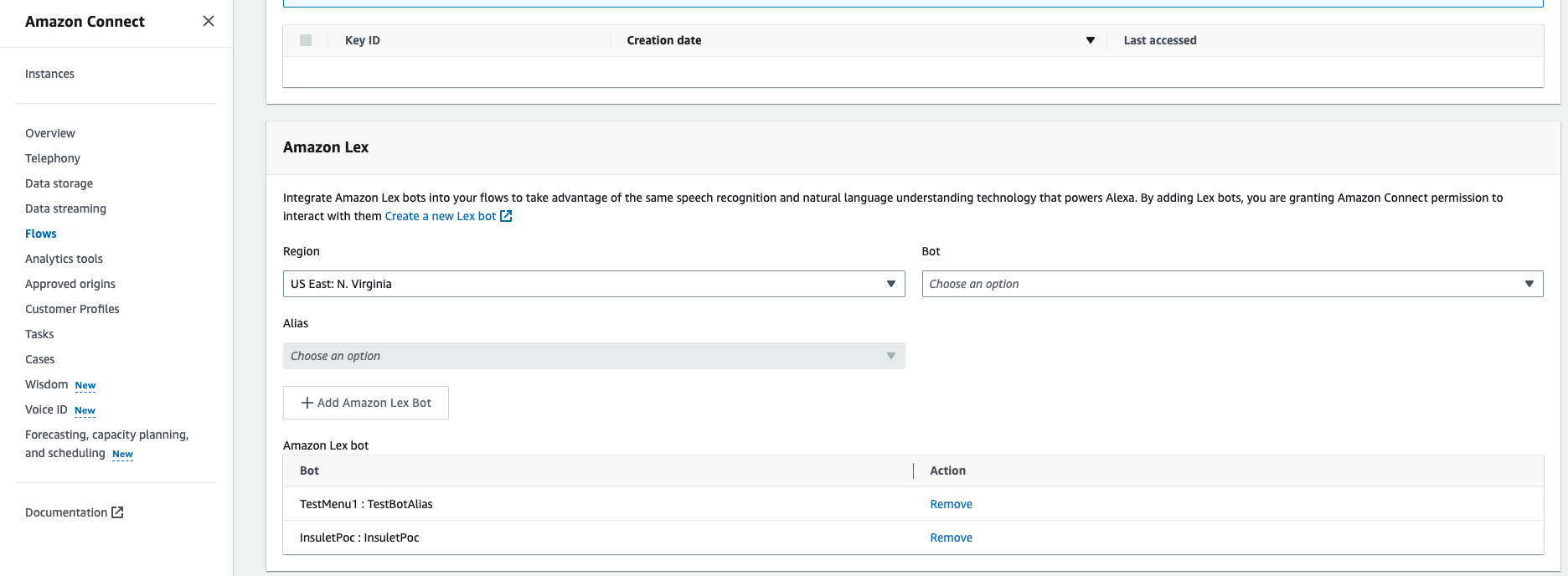Screen dimensions: 1568x576
Task: Open Approved origins
Action: [70, 284]
